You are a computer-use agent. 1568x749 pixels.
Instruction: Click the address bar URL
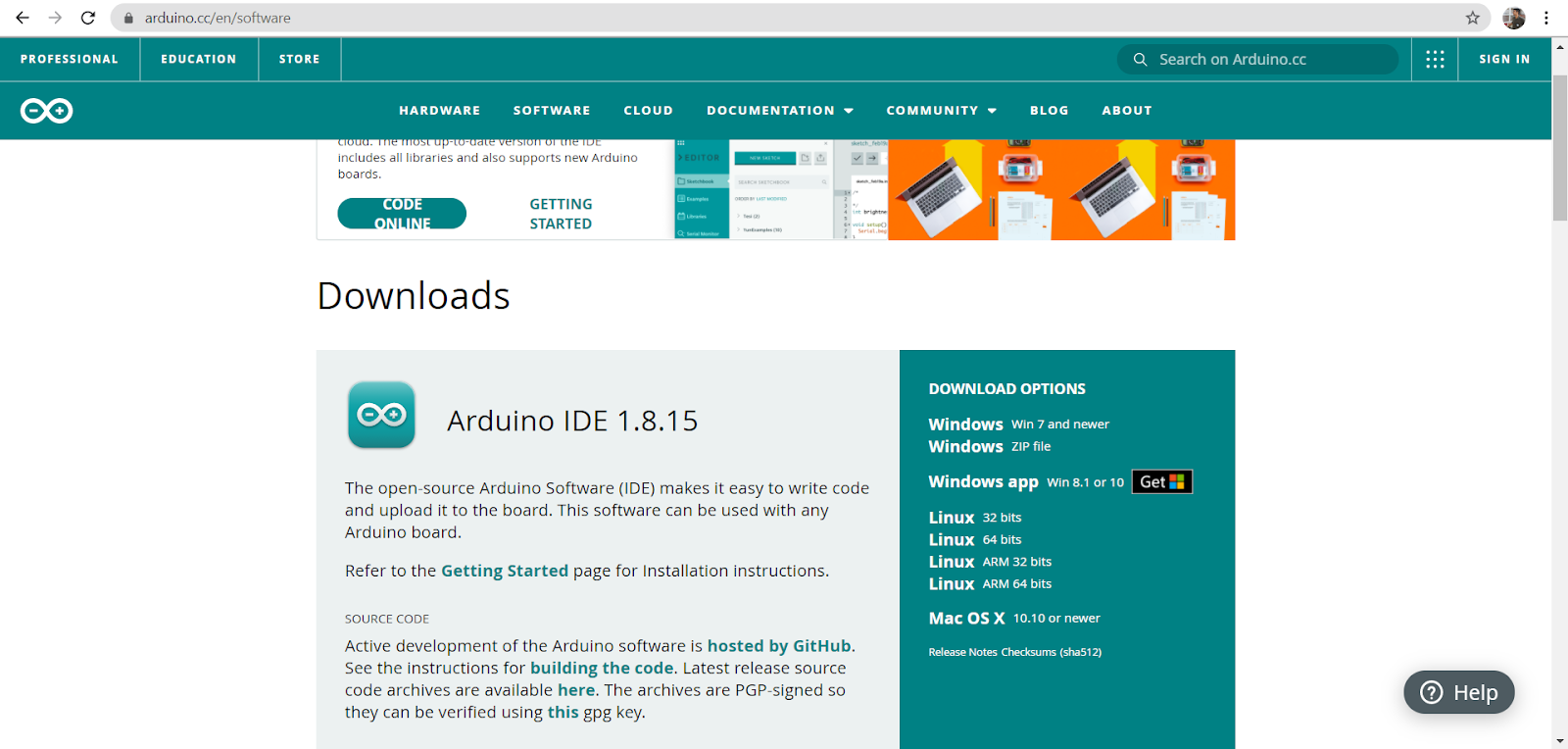(x=218, y=18)
